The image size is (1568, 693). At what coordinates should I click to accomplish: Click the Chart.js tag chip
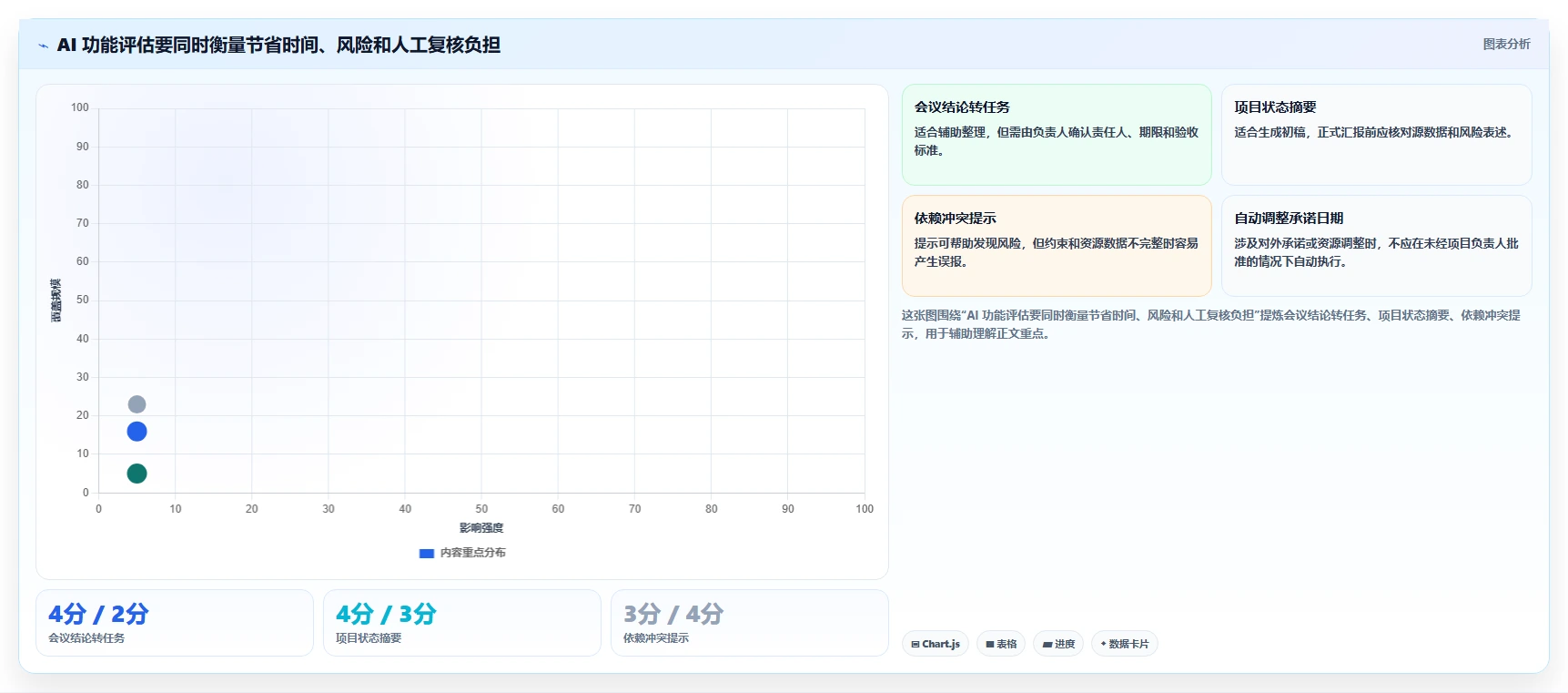click(x=936, y=644)
